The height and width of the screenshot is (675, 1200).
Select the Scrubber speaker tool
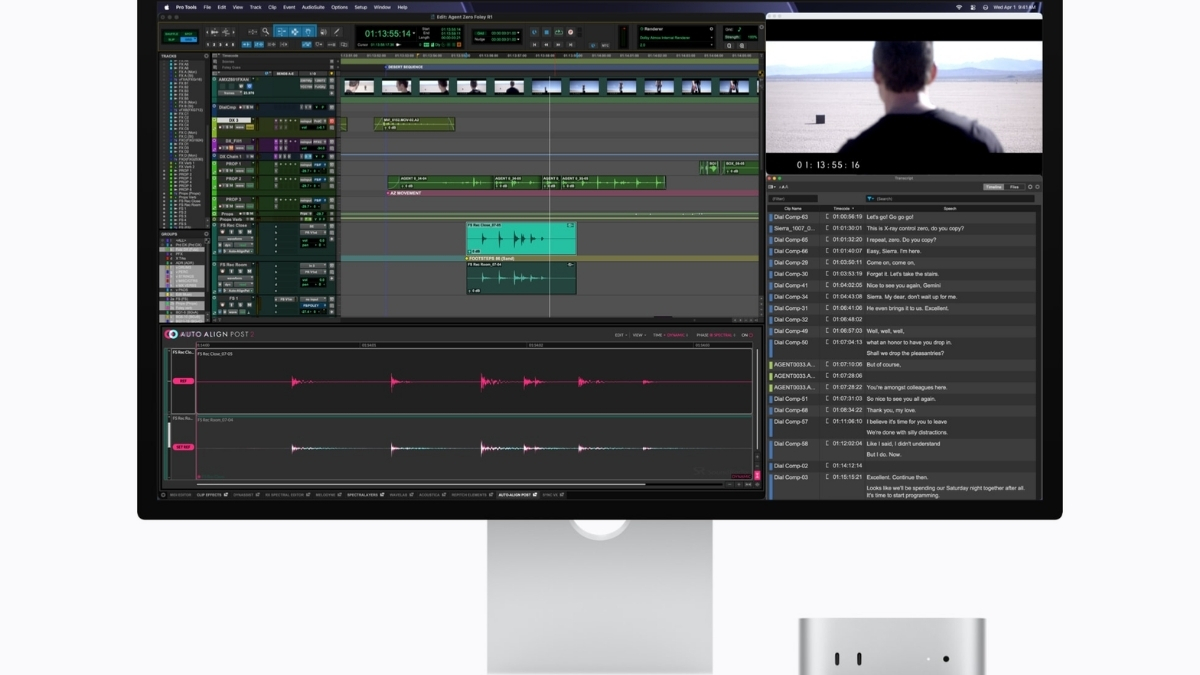point(323,31)
